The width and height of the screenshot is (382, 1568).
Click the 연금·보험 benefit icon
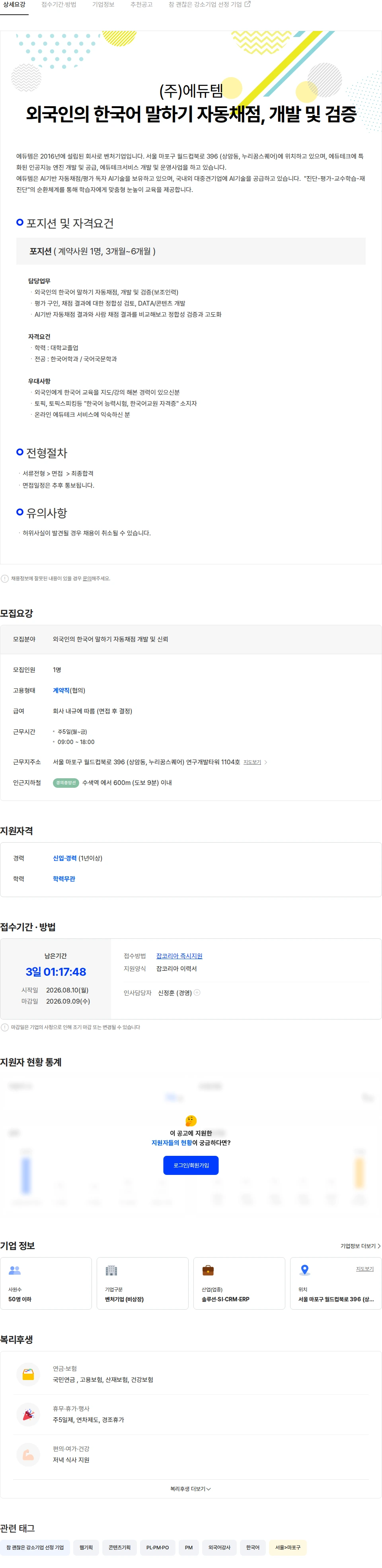click(x=28, y=1374)
